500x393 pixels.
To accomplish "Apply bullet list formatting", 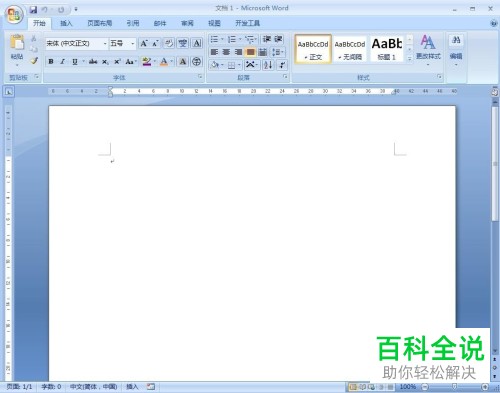I will click(x=214, y=39).
